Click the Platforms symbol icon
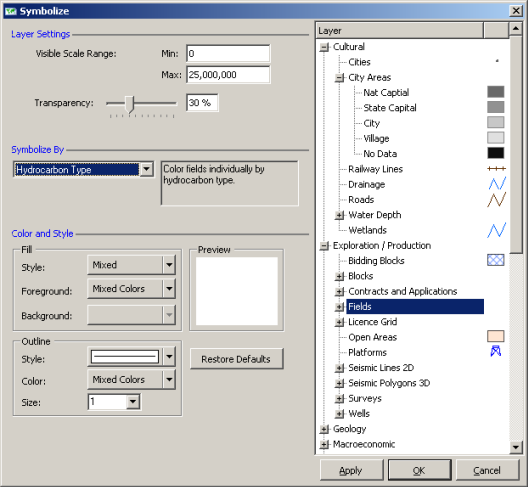 click(495, 351)
